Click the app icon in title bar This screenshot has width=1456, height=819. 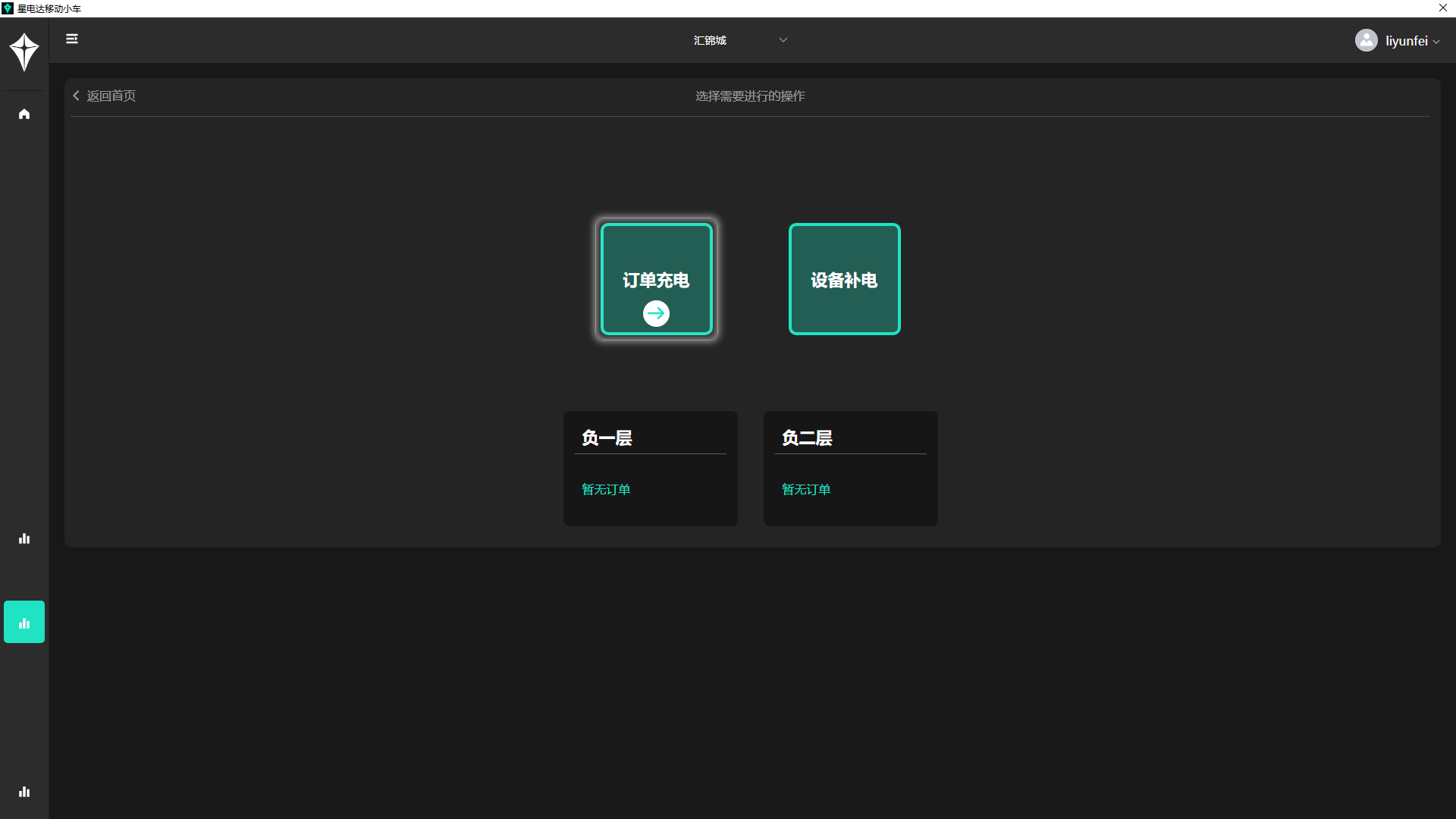(x=8, y=8)
